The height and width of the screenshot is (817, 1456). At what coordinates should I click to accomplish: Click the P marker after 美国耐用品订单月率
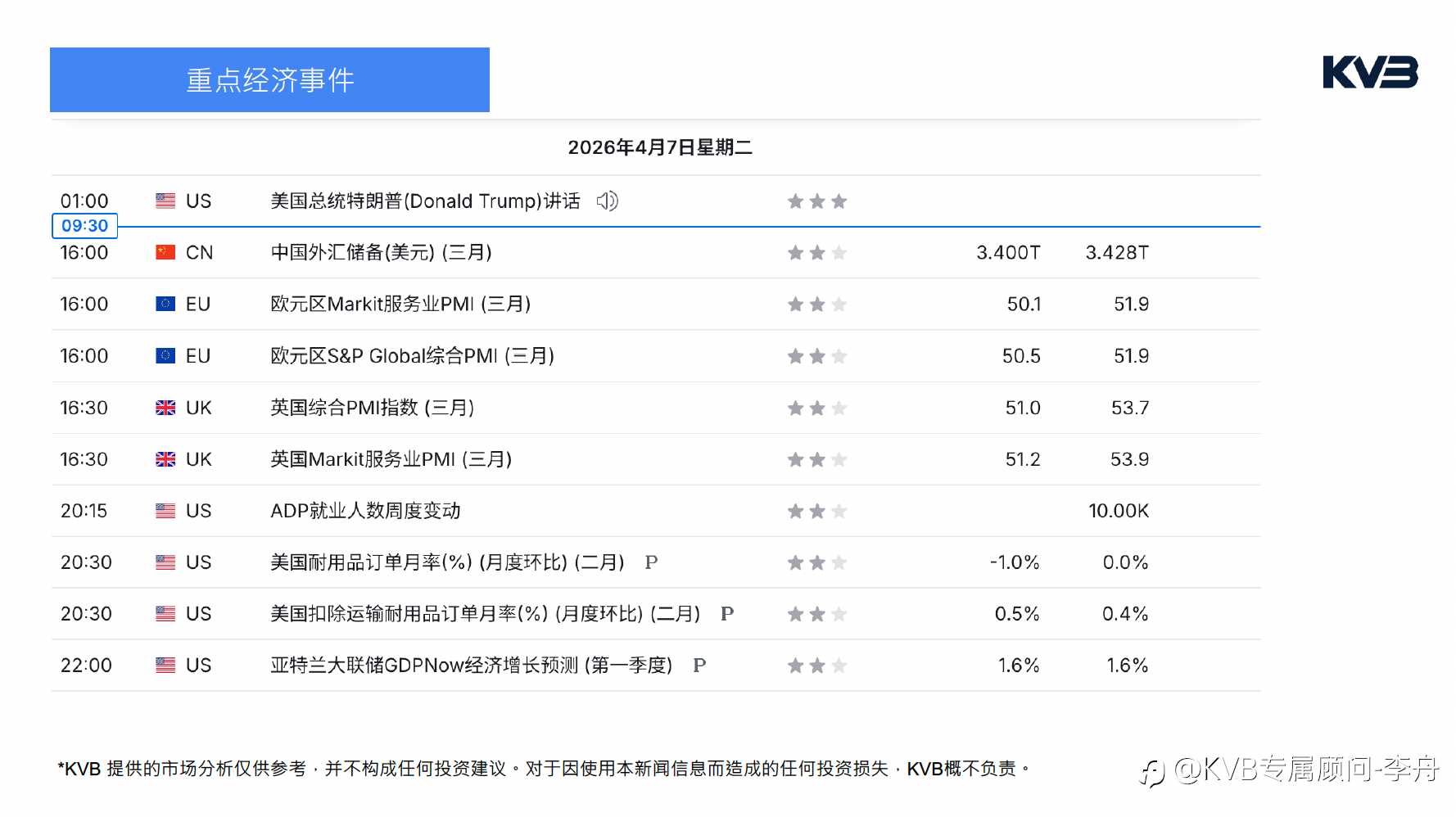651,562
